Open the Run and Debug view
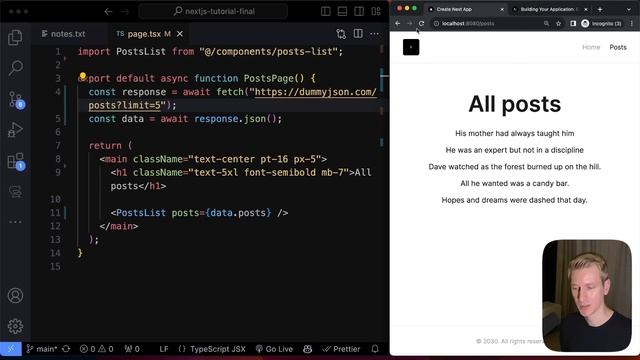Viewport: 640px width, 360px height. tap(16, 130)
